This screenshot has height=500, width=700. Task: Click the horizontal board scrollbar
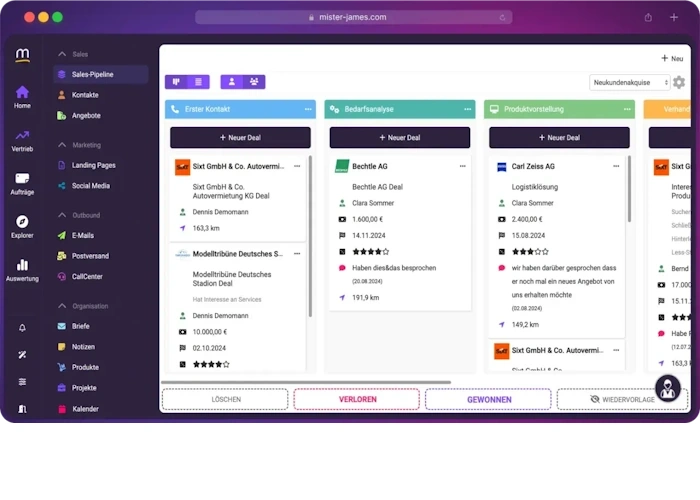click(x=306, y=382)
